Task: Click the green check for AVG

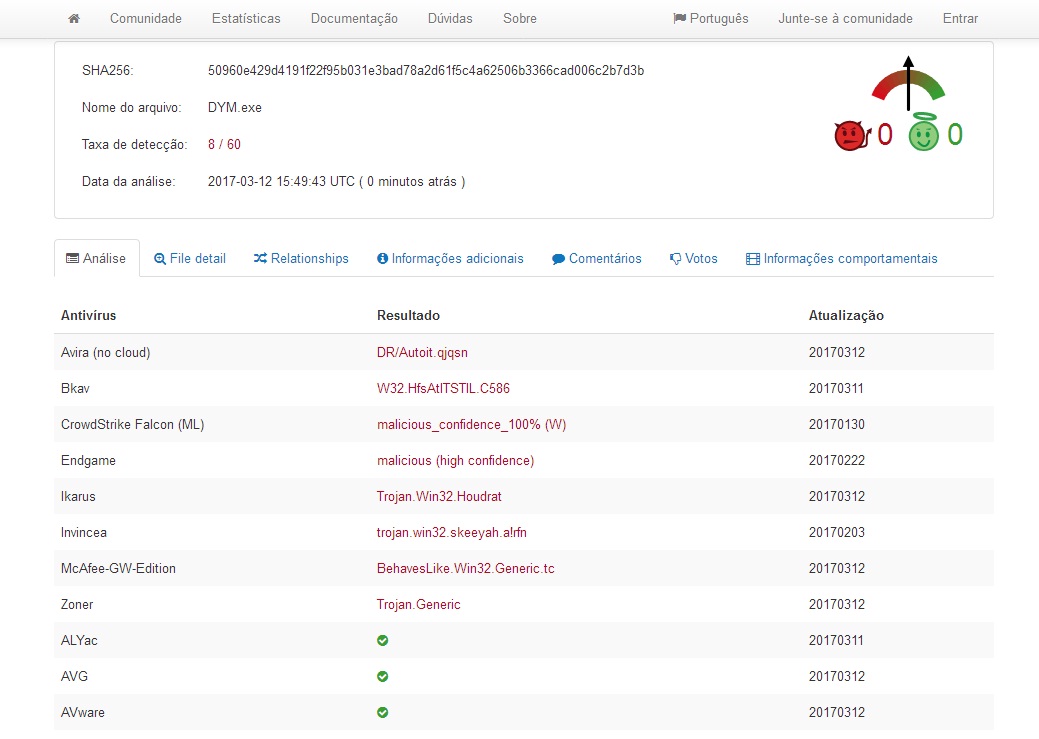Action: pyautogui.click(x=382, y=676)
